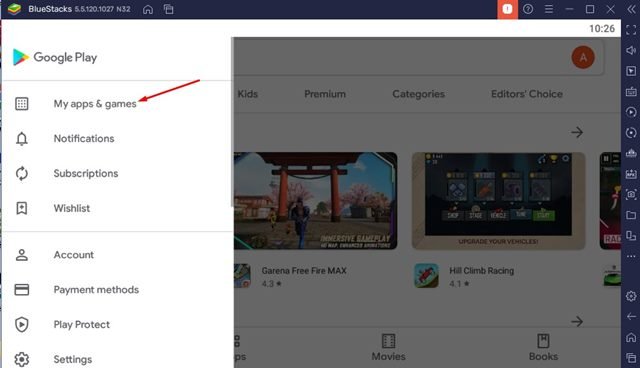The image size is (640, 368).
Task: Open the media folder icon in the sidebar
Action: coord(631,215)
